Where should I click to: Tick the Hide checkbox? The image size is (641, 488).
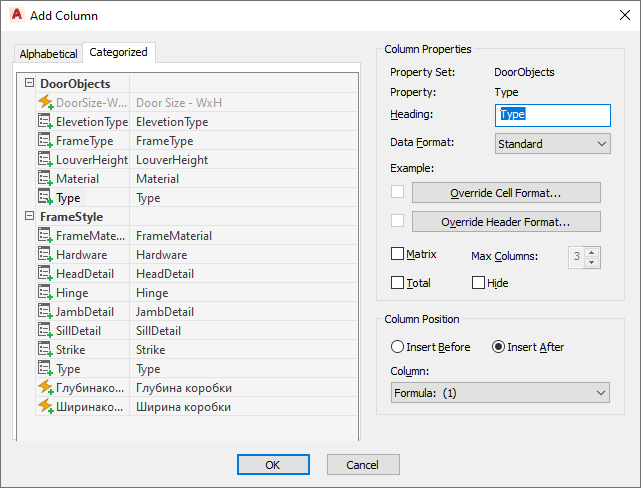tap(478, 283)
